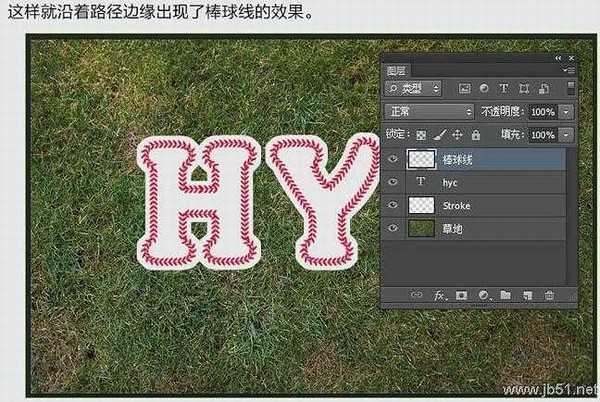Click the pixel layer filter icon
The height and width of the screenshot is (402, 600).
[x=463, y=88]
